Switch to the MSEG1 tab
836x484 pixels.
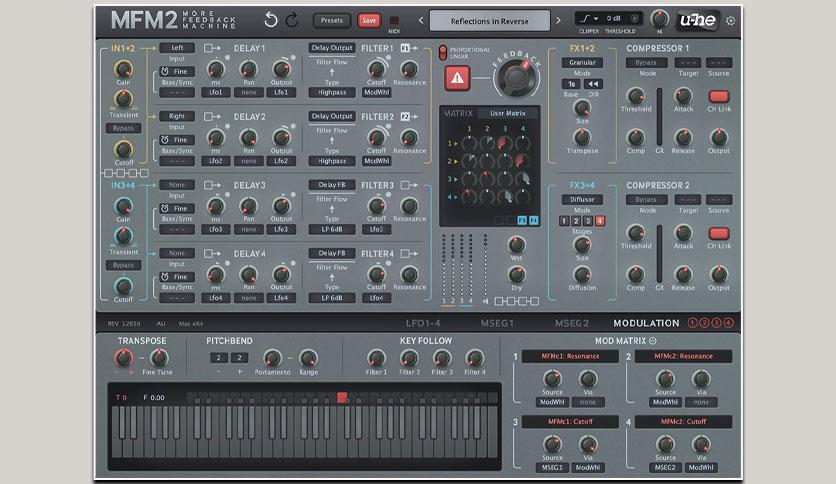point(497,323)
